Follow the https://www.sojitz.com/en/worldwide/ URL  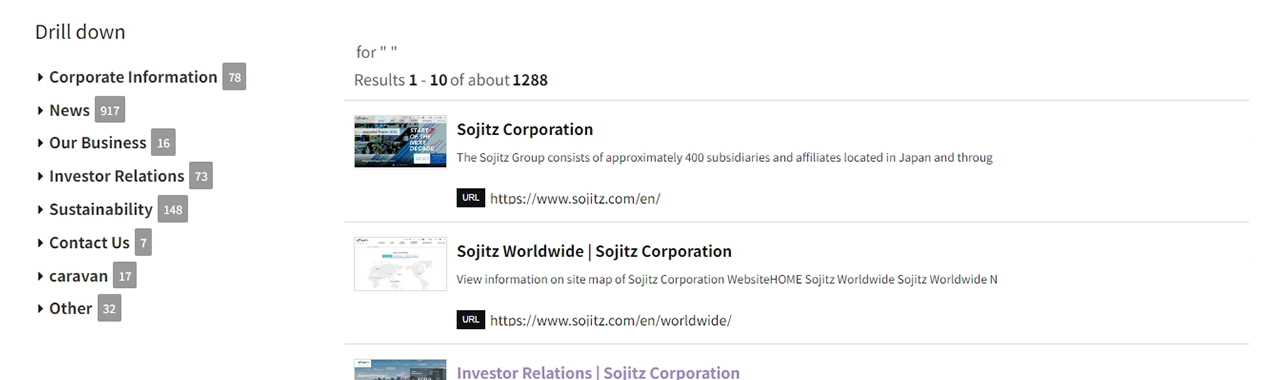point(611,320)
